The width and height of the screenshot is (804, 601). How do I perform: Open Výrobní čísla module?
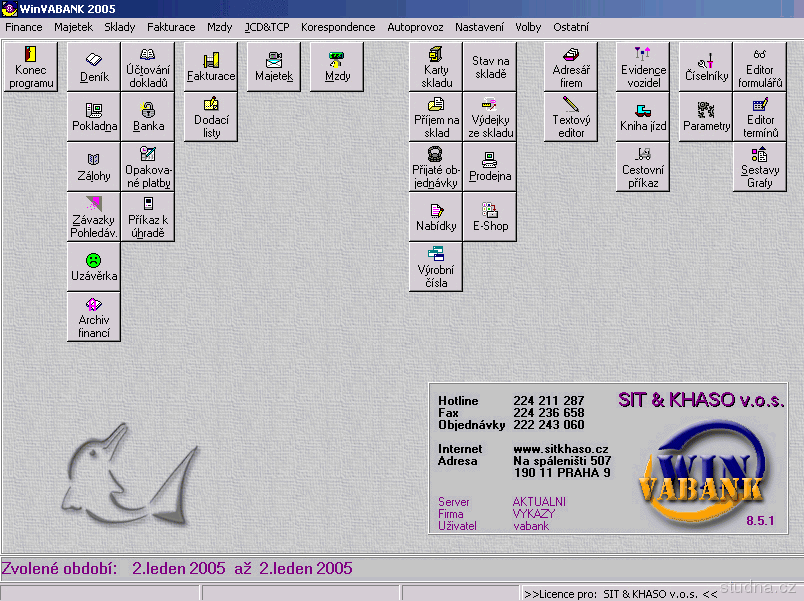[x=436, y=267]
